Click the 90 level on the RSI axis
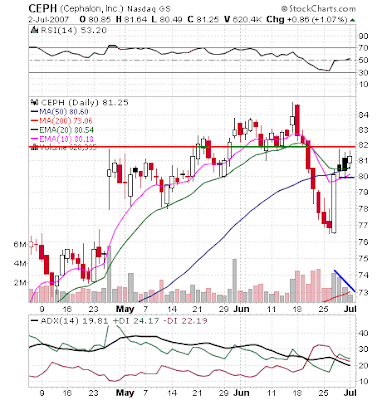This screenshot has height=400, width=382. [364, 36]
